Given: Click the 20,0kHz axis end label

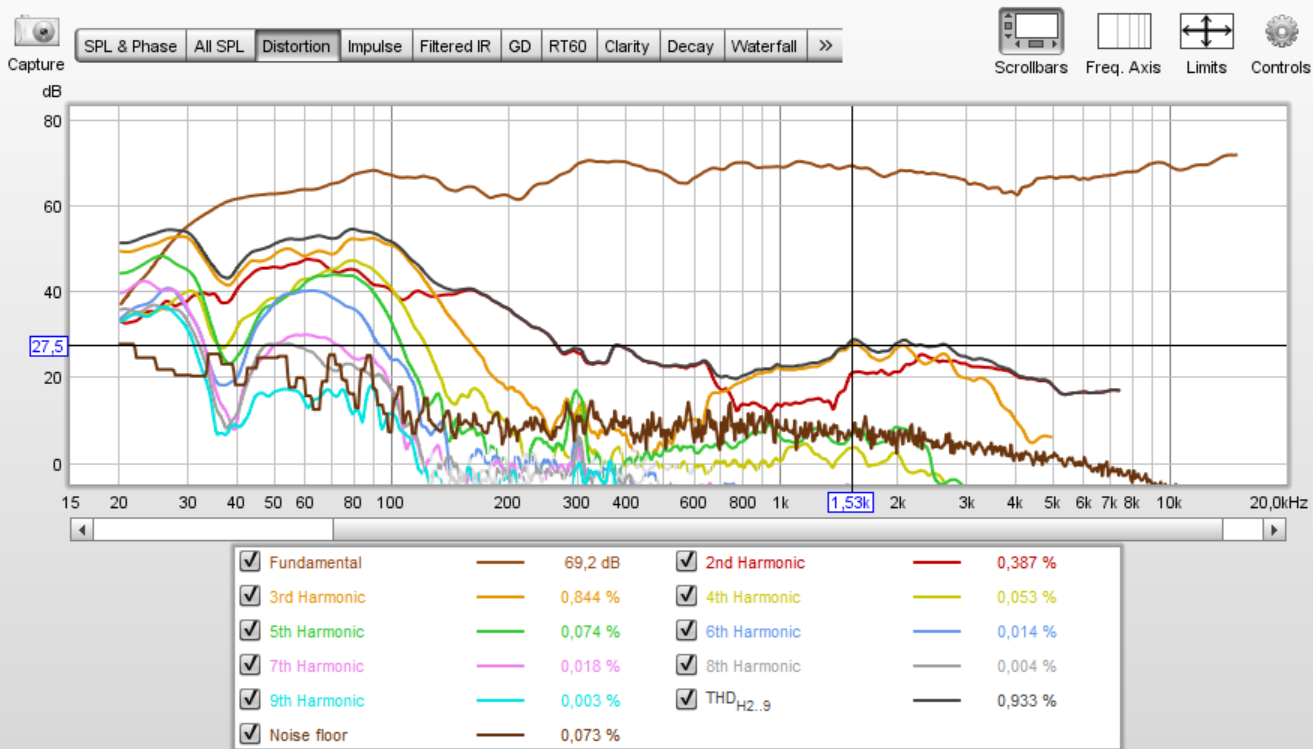Looking at the screenshot, I should tap(1278, 502).
